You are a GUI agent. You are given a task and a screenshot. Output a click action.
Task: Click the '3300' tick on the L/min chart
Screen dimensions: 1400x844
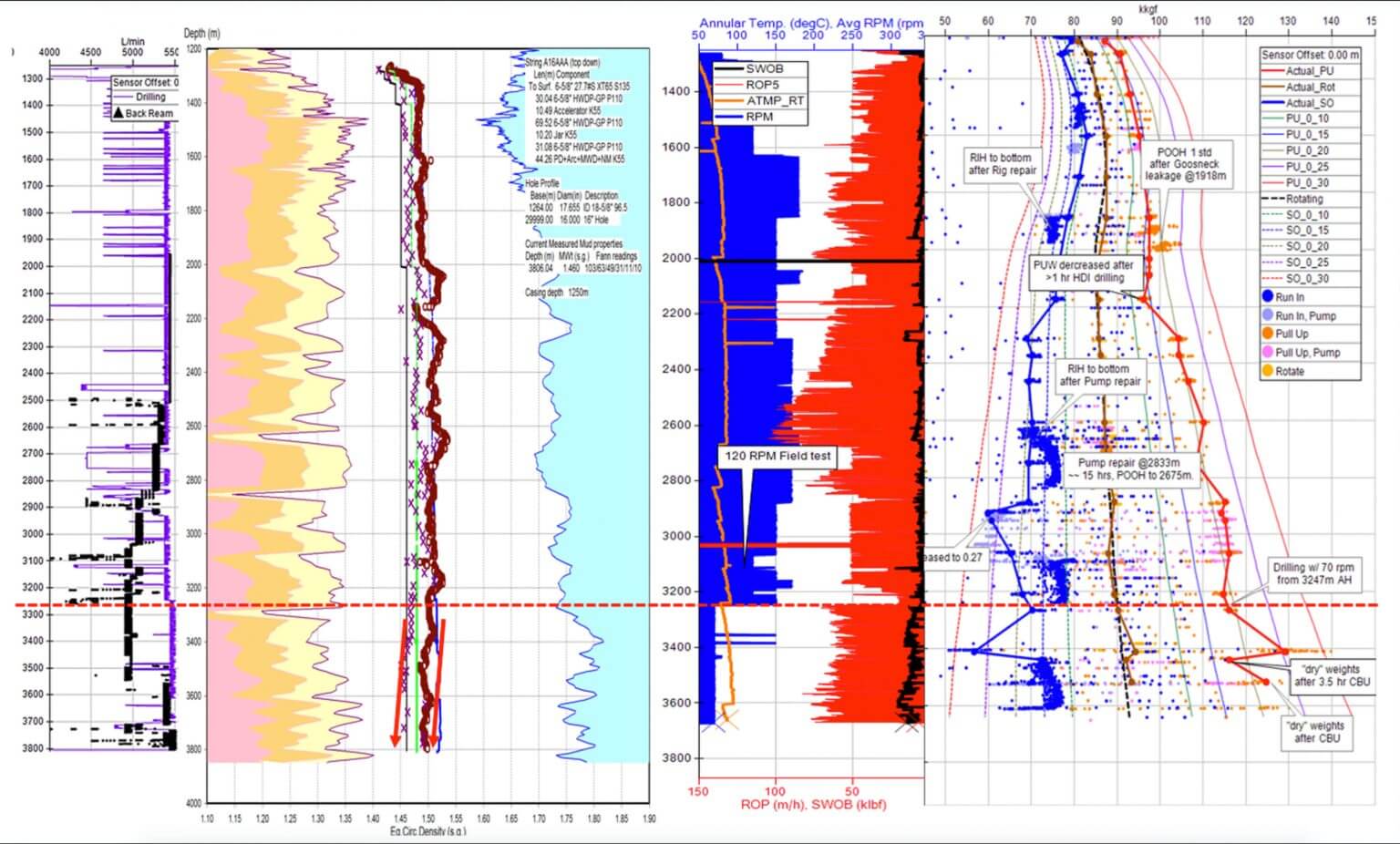coord(33,614)
